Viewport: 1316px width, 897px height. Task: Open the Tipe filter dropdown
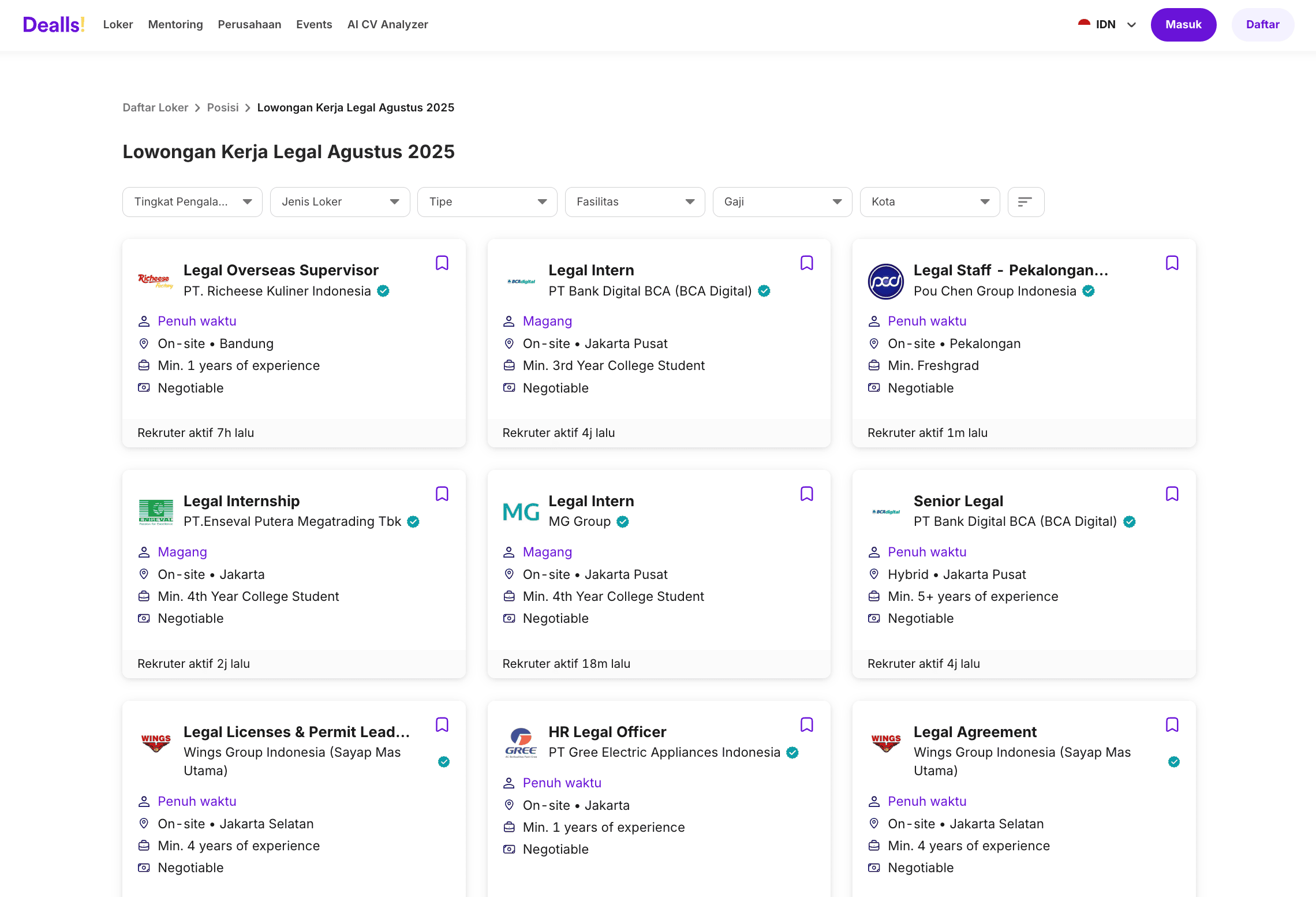point(487,202)
